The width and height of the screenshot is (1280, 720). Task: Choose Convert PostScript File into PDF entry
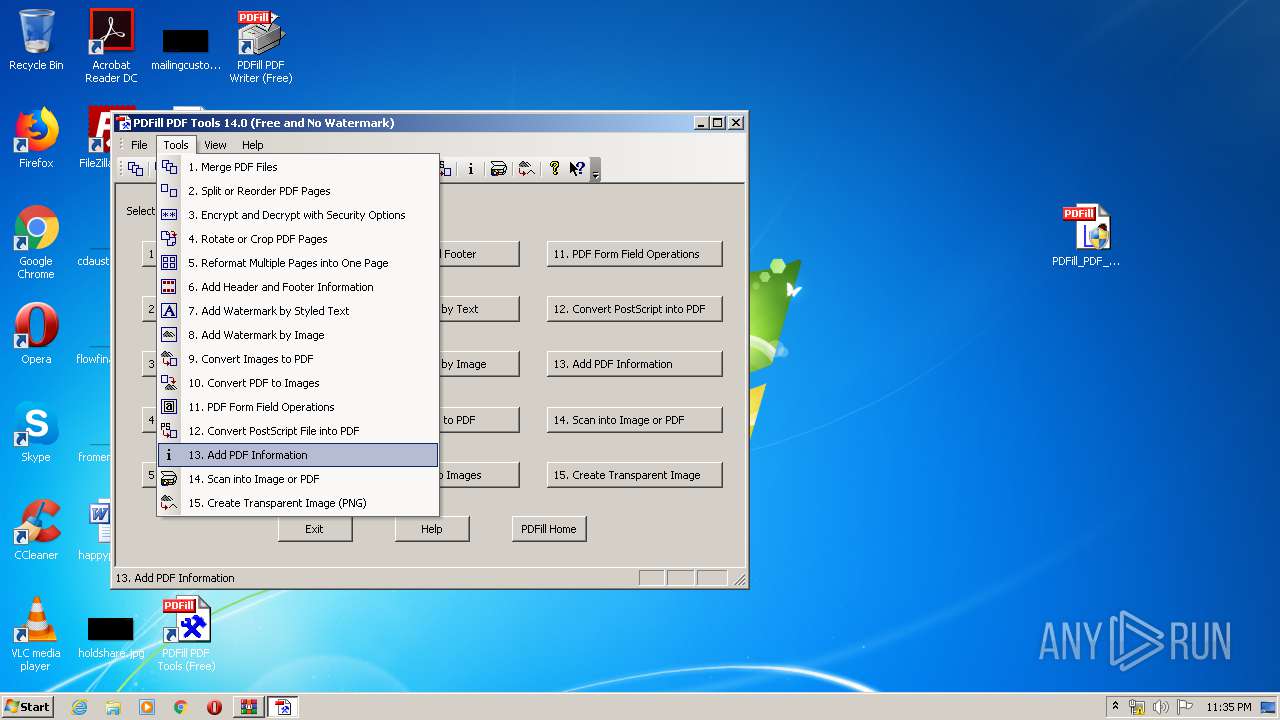coord(298,431)
